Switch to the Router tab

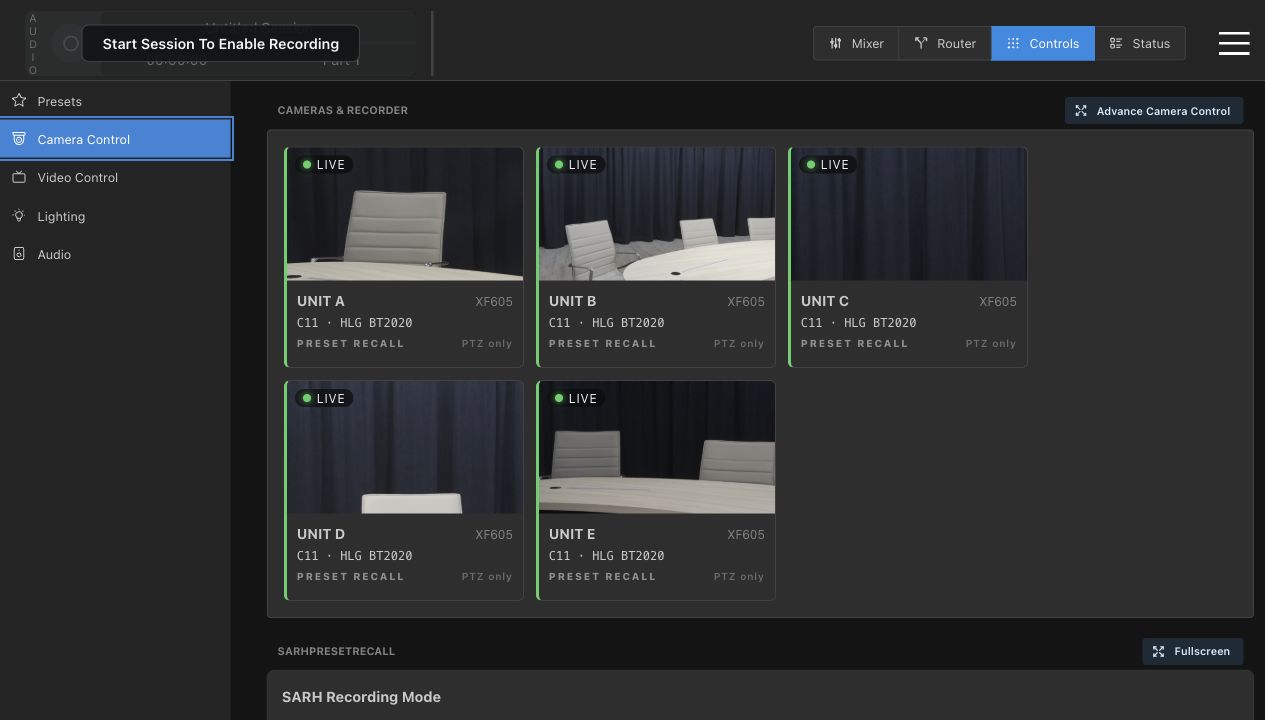click(x=945, y=43)
